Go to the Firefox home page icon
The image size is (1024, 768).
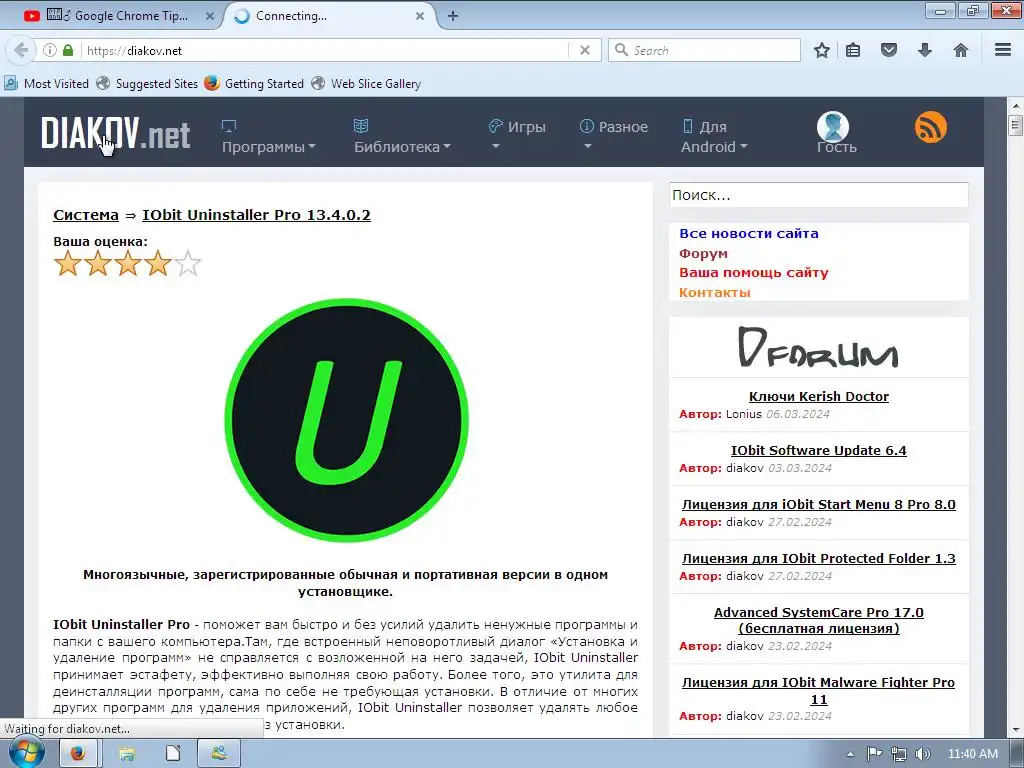(x=961, y=50)
